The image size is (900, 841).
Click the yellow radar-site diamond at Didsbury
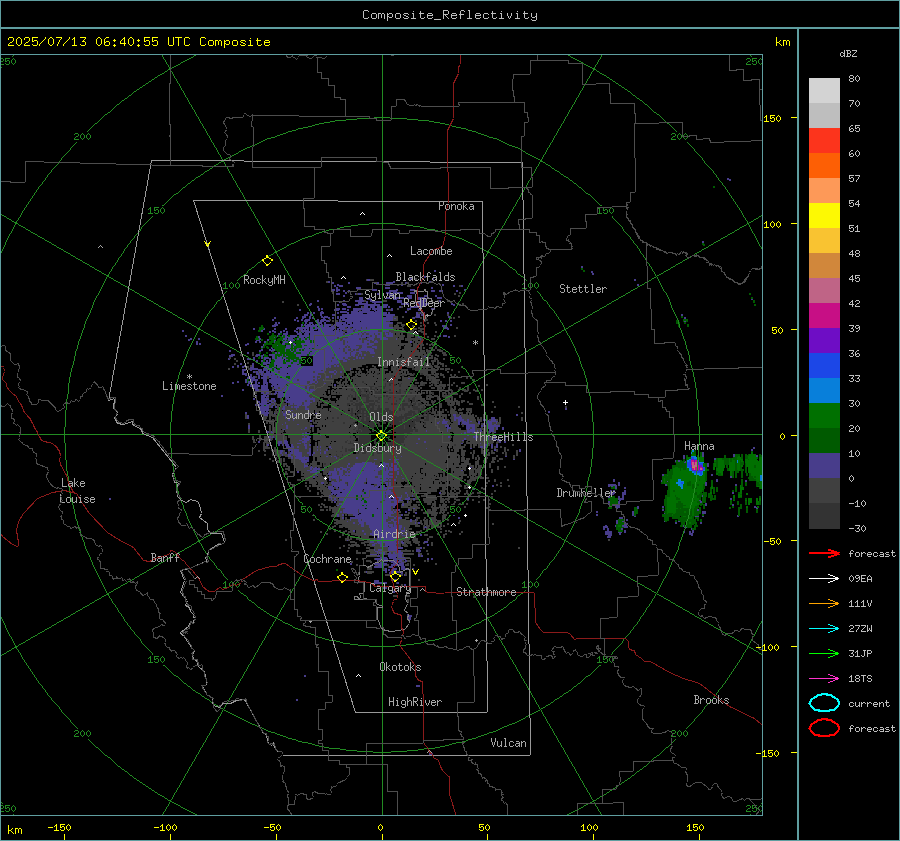point(381,436)
